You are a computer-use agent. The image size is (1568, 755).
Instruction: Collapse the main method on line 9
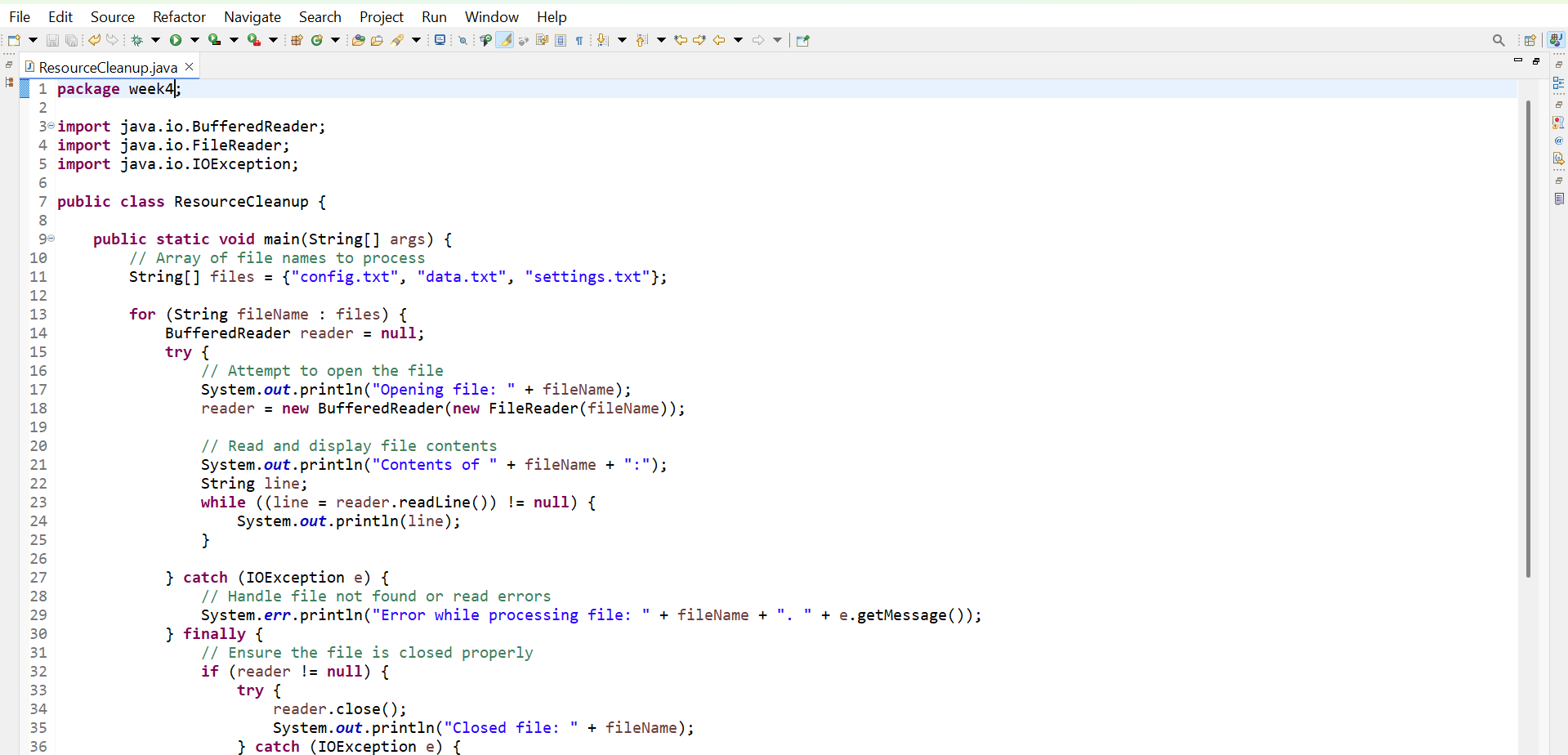pos(51,239)
